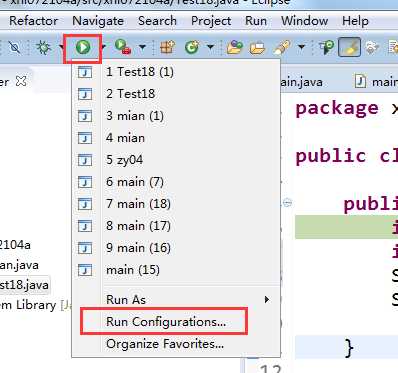Open the Refactor menu

[33, 21]
